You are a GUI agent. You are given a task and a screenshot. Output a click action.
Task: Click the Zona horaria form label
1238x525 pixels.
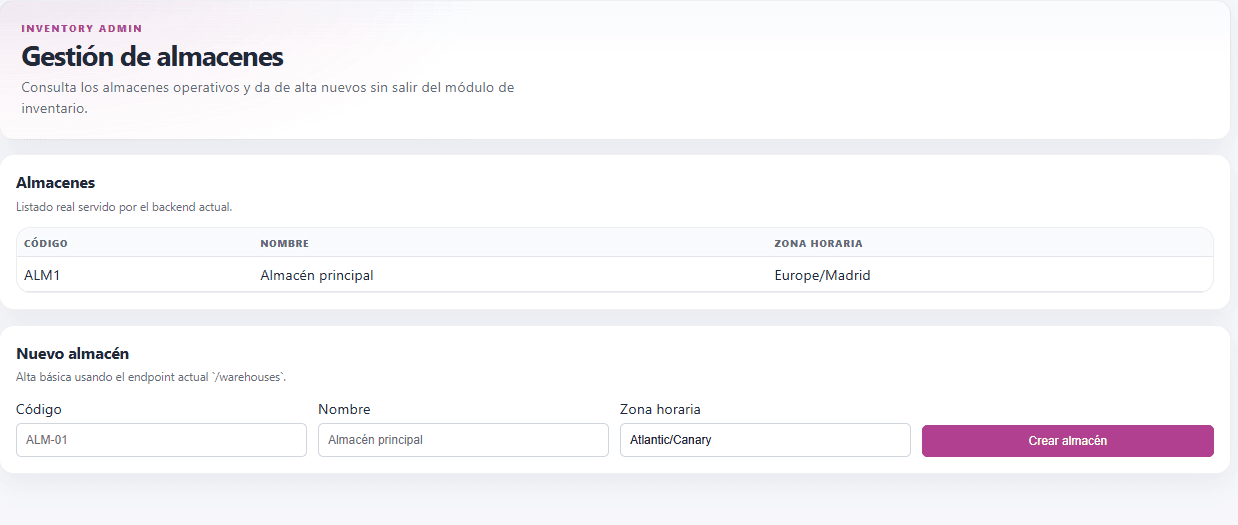tap(660, 410)
